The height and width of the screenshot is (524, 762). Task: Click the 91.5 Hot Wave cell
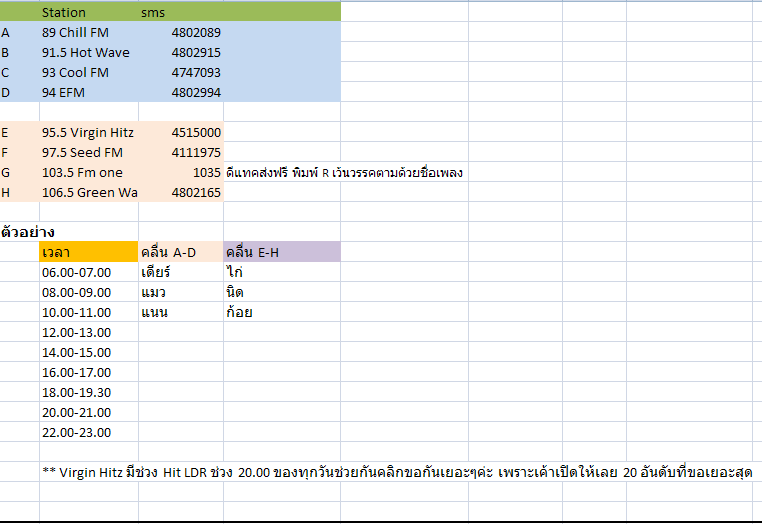coord(89,52)
